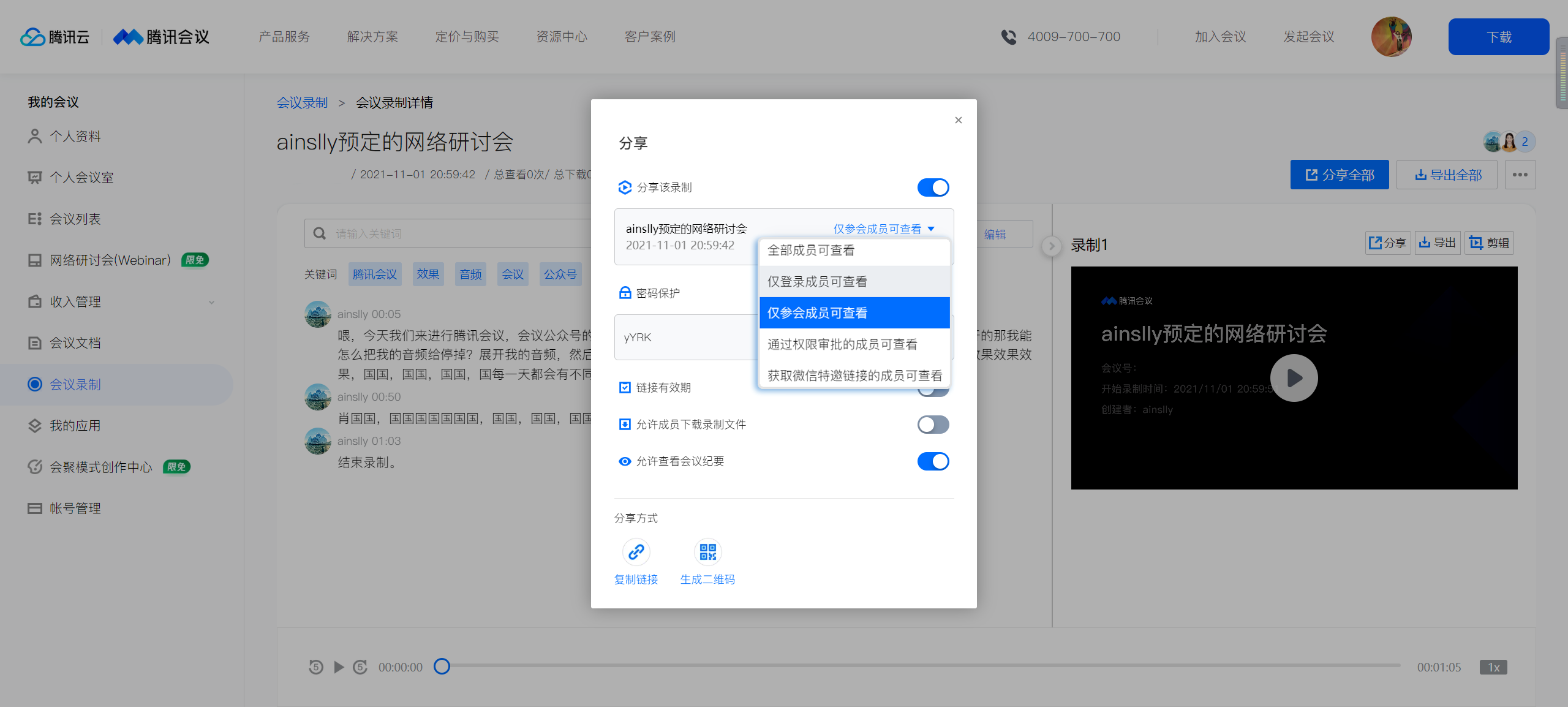
Task: Click the 分享该录制 hexagon icon
Action: (625, 187)
